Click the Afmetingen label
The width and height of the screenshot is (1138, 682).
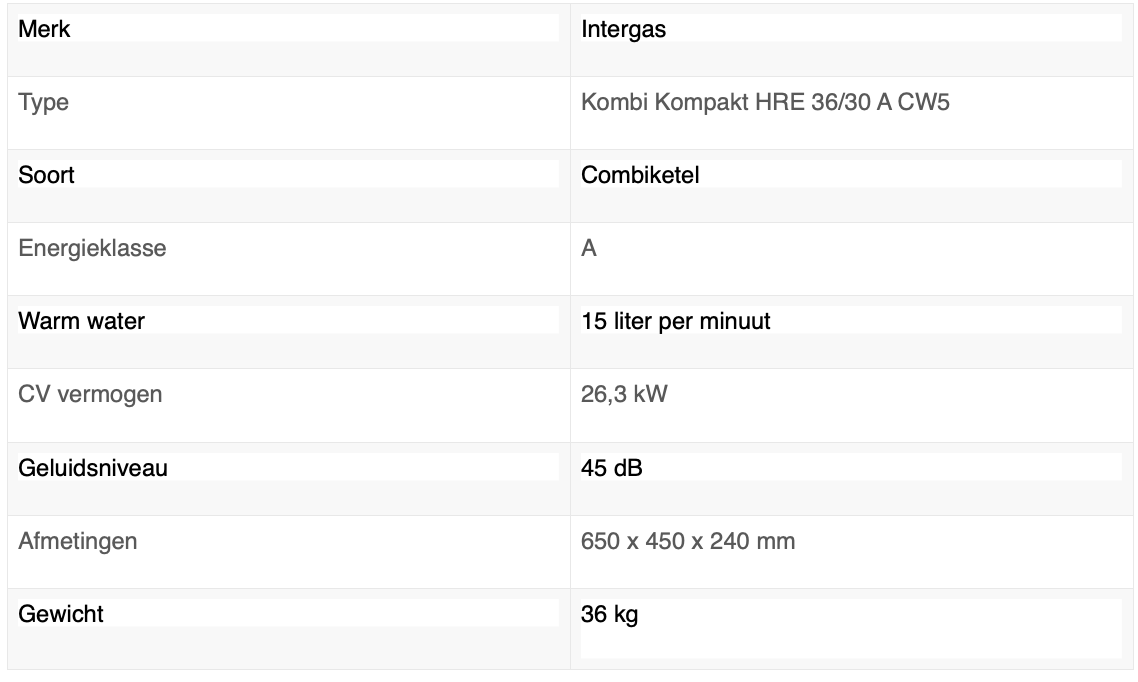coord(78,541)
